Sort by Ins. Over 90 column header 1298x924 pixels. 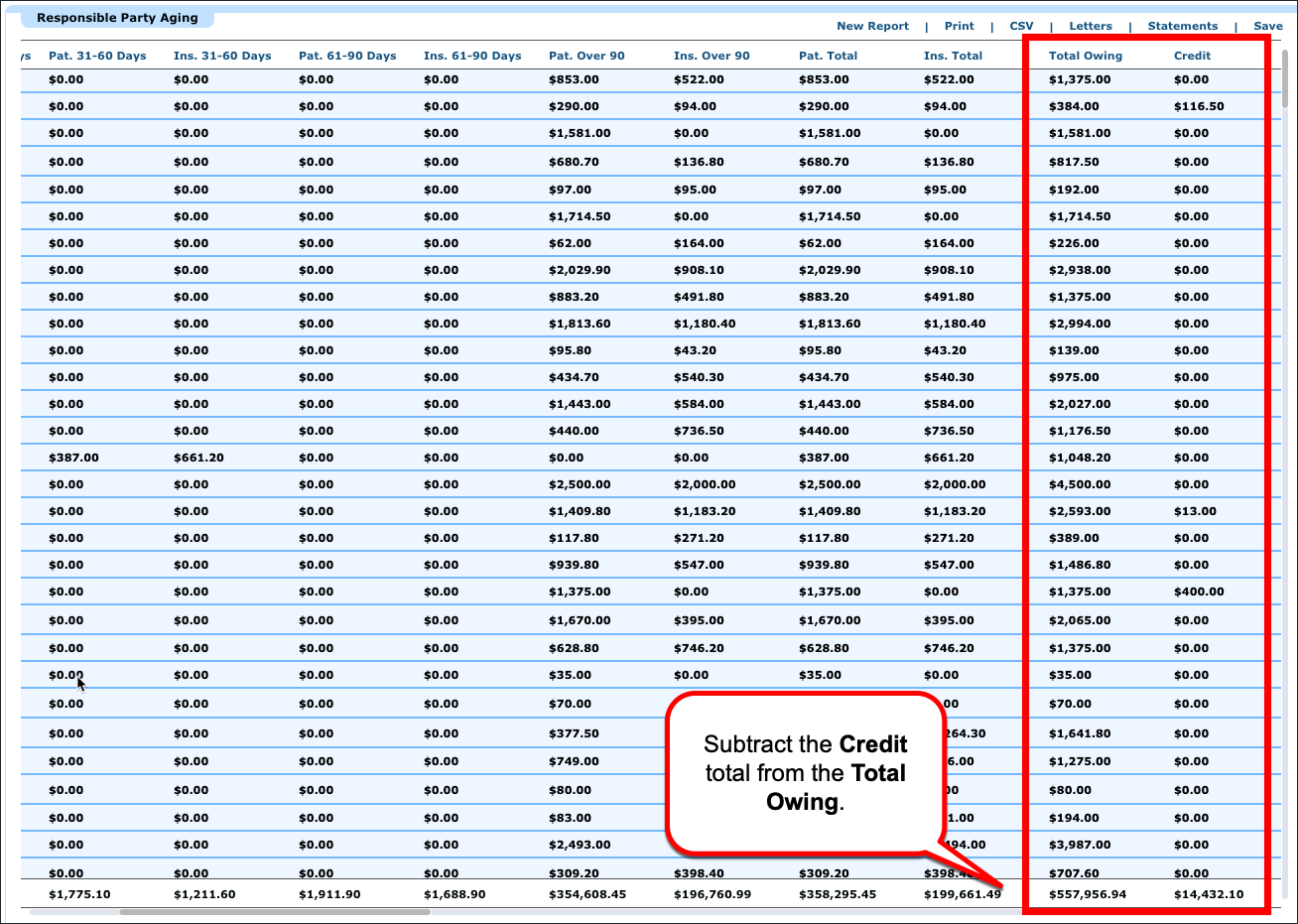(712, 56)
